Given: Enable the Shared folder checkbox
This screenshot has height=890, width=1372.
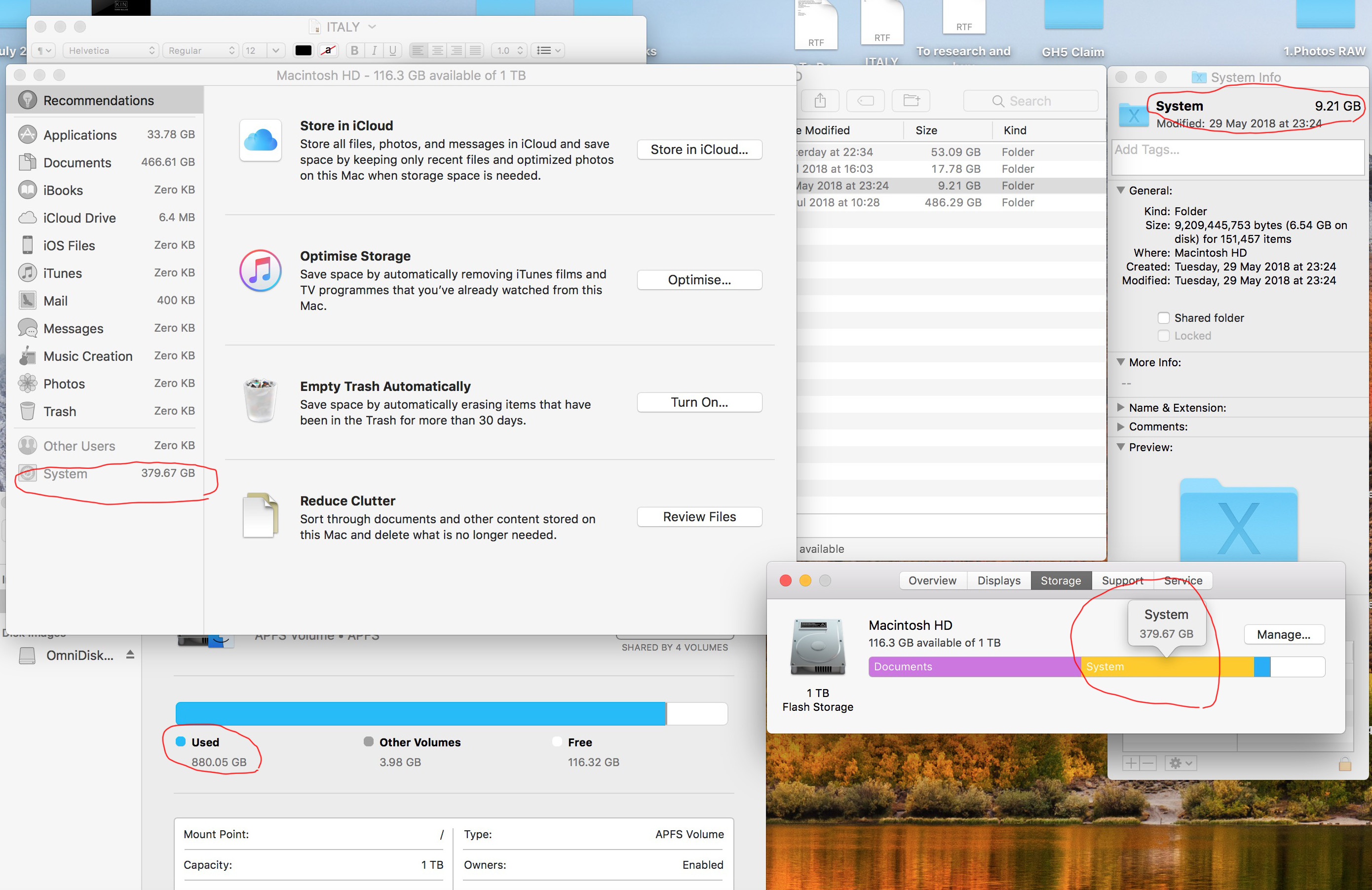Looking at the screenshot, I should point(1163,318).
